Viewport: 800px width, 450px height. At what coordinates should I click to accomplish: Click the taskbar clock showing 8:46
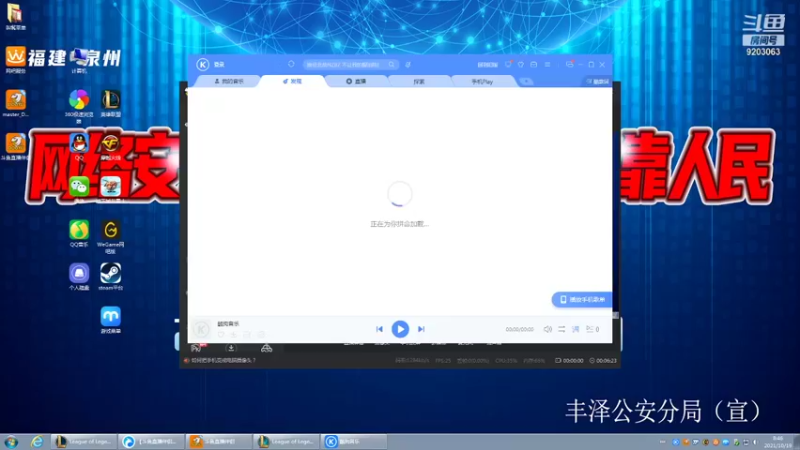(778, 442)
